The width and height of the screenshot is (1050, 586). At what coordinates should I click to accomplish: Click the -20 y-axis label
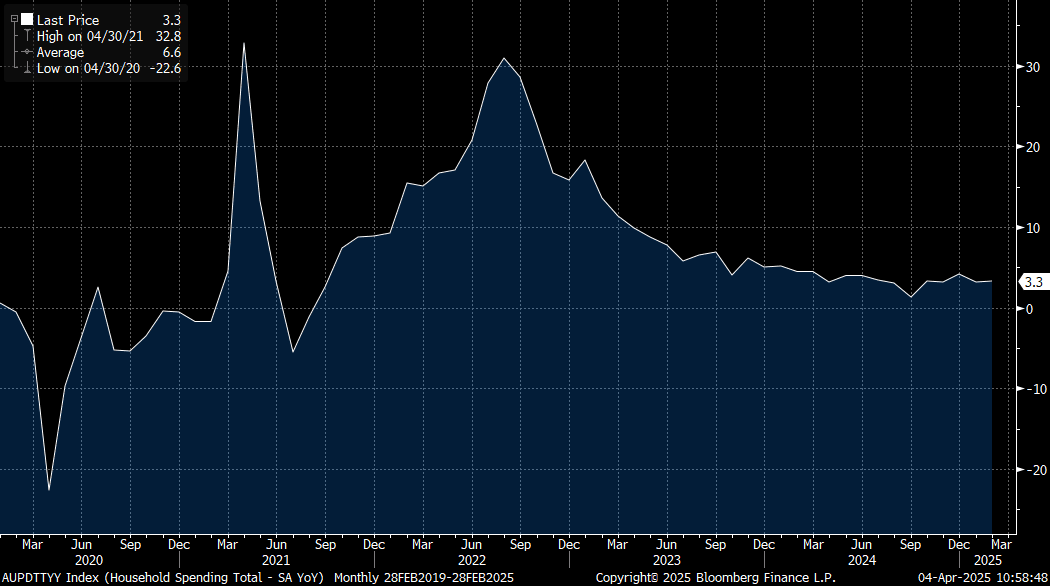click(x=1035, y=470)
